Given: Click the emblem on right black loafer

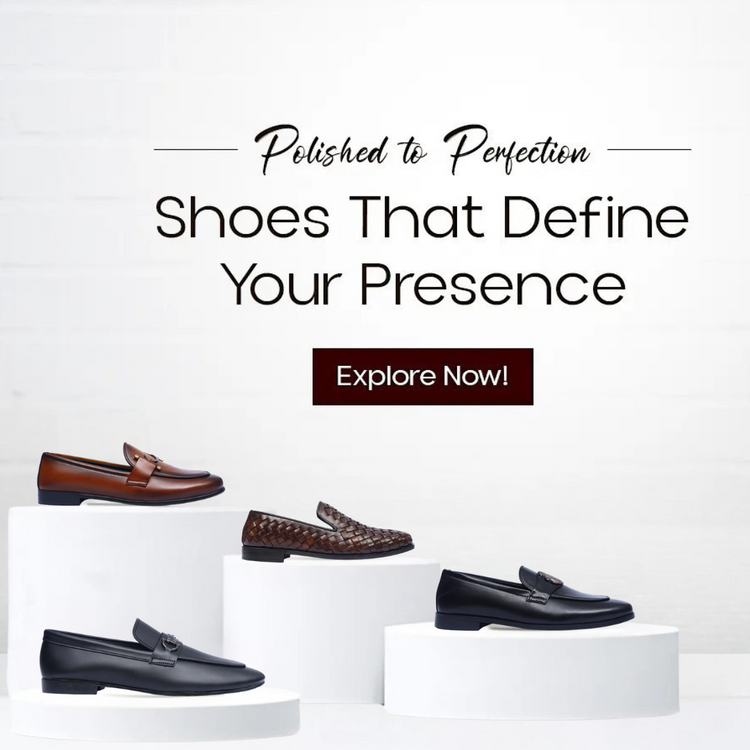Looking at the screenshot, I should 549,578.
